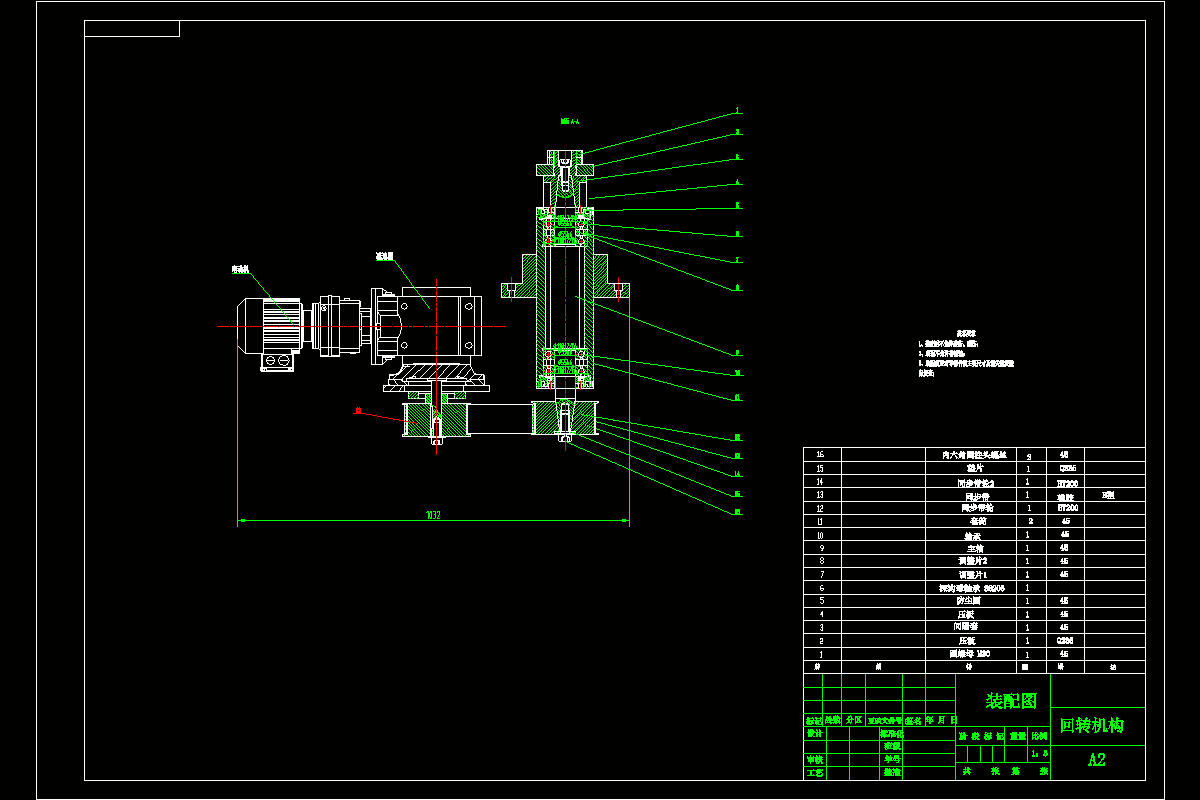Click the dimension value '1032'

coord(433,515)
